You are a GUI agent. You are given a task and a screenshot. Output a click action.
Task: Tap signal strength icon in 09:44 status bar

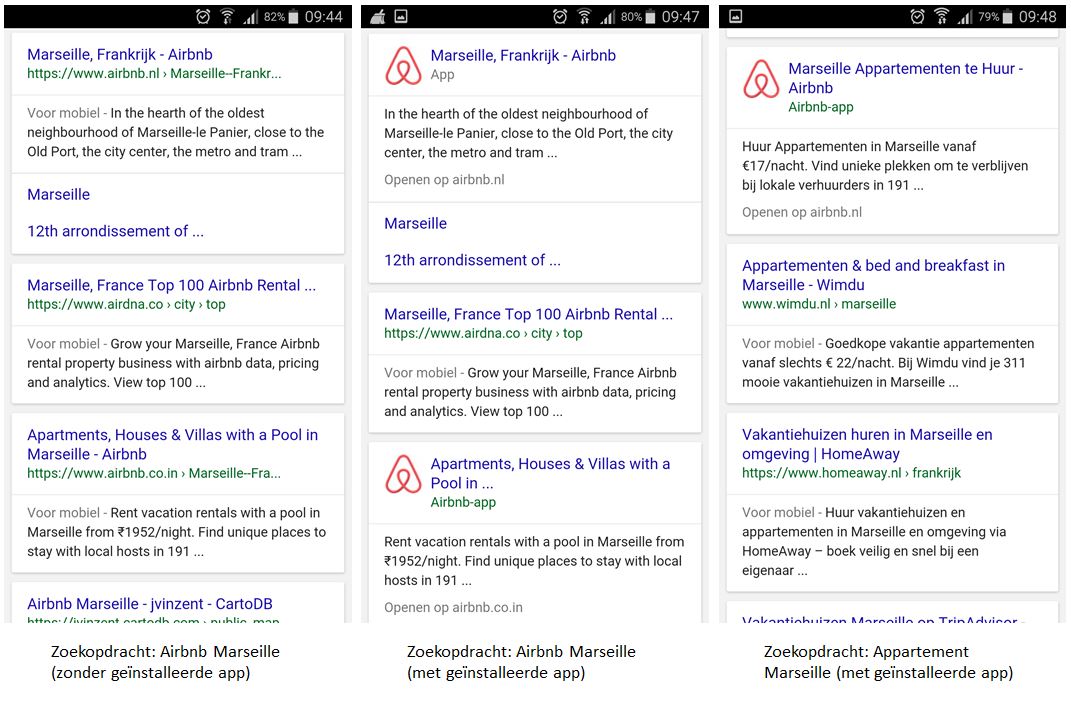251,17
